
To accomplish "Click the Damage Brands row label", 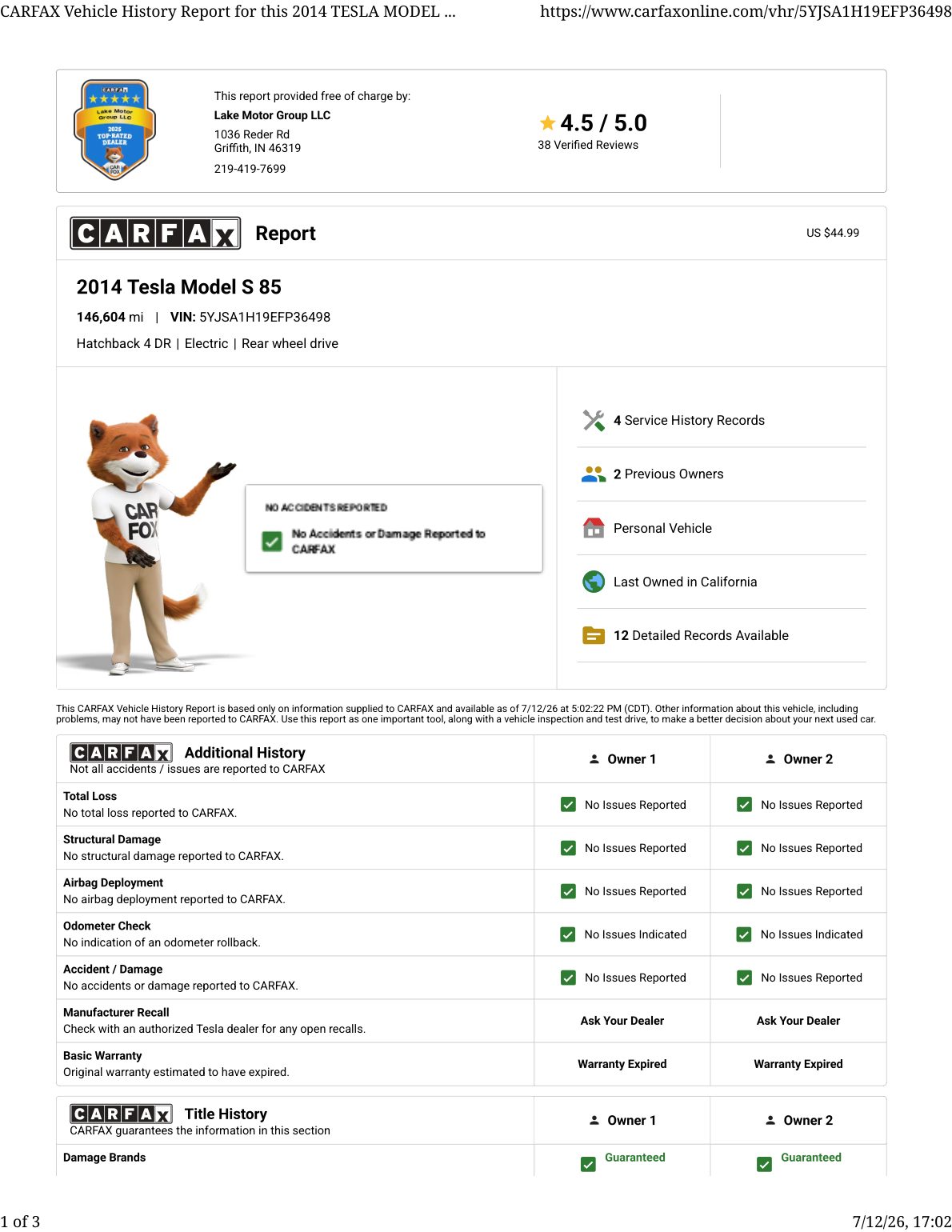I will pyautogui.click(x=104, y=1158).
